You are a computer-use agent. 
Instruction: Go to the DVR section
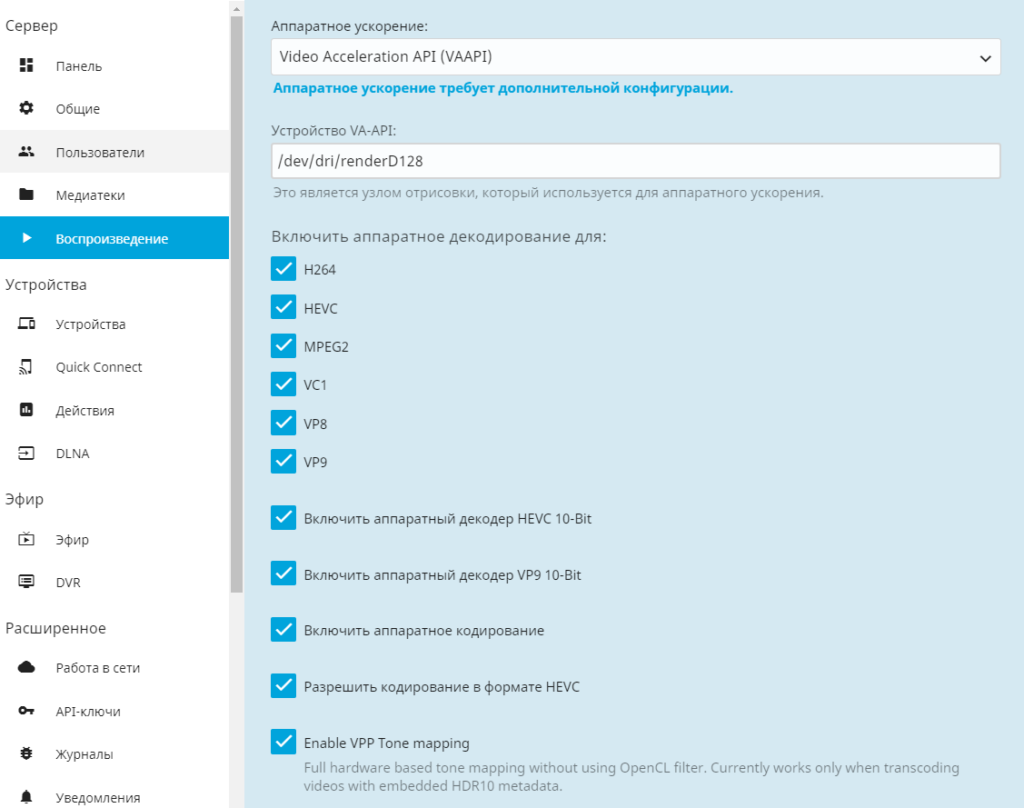(68, 582)
